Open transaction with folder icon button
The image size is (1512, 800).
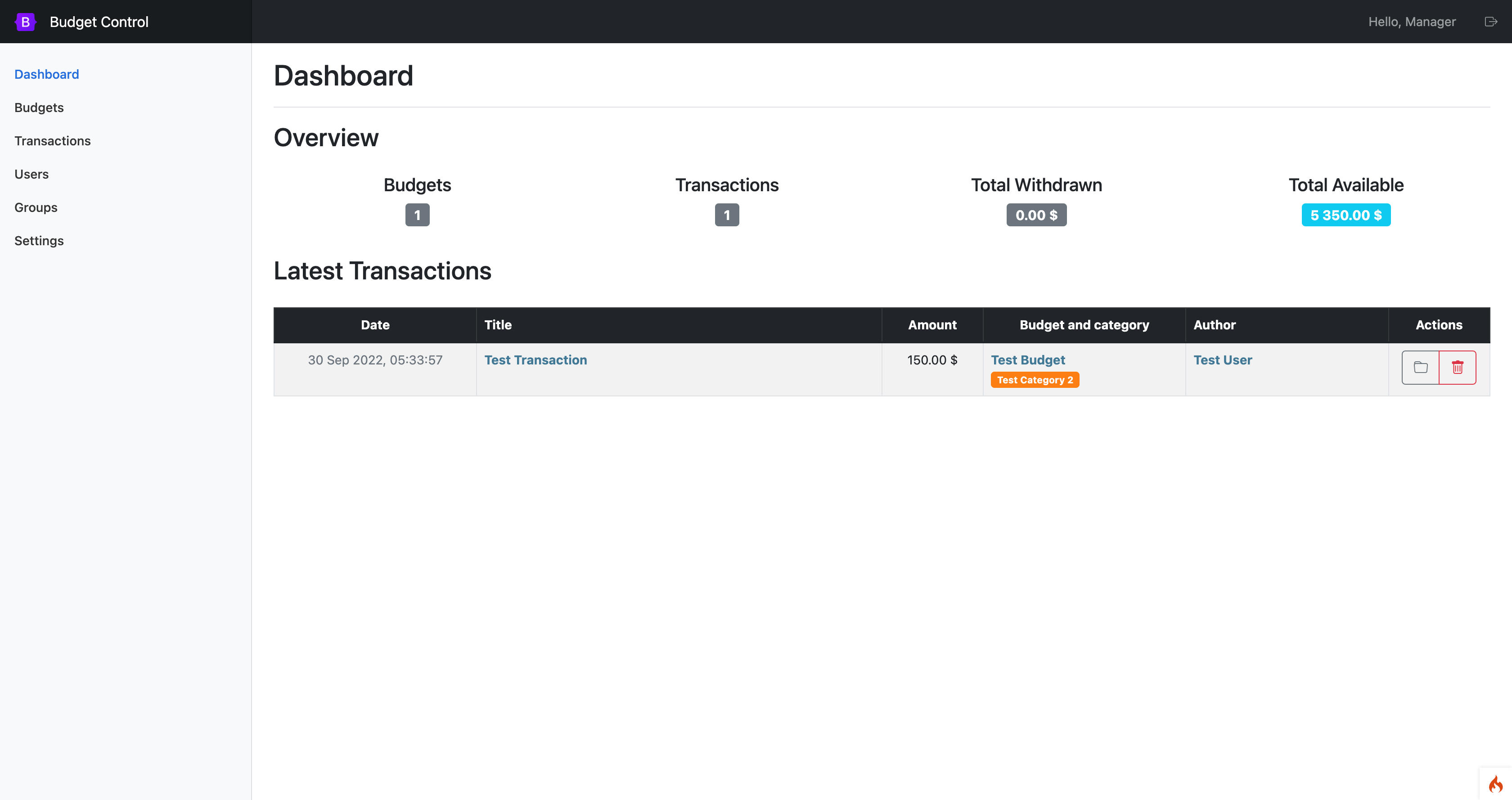pos(1420,368)
